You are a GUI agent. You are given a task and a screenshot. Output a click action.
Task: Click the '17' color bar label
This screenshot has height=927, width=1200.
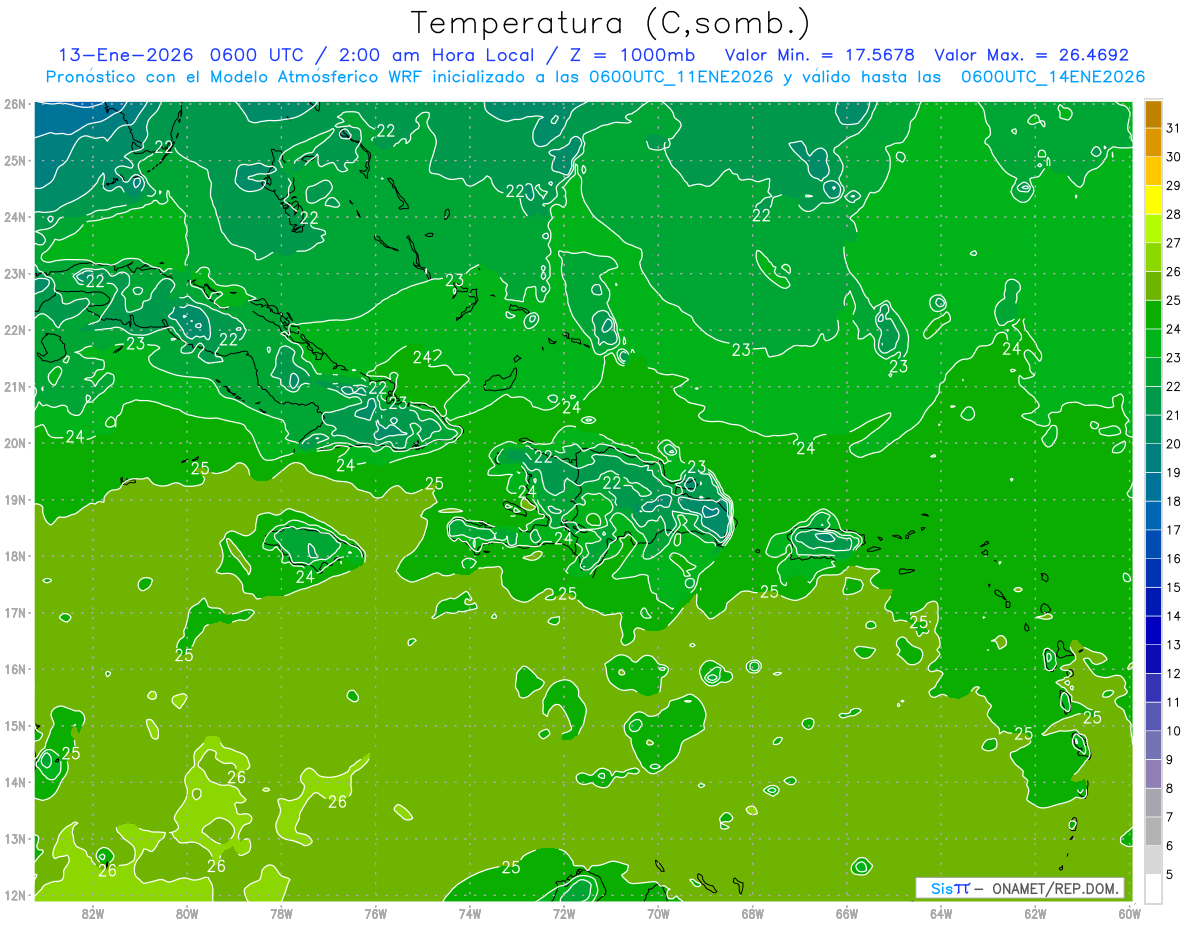coord(1173,530)
